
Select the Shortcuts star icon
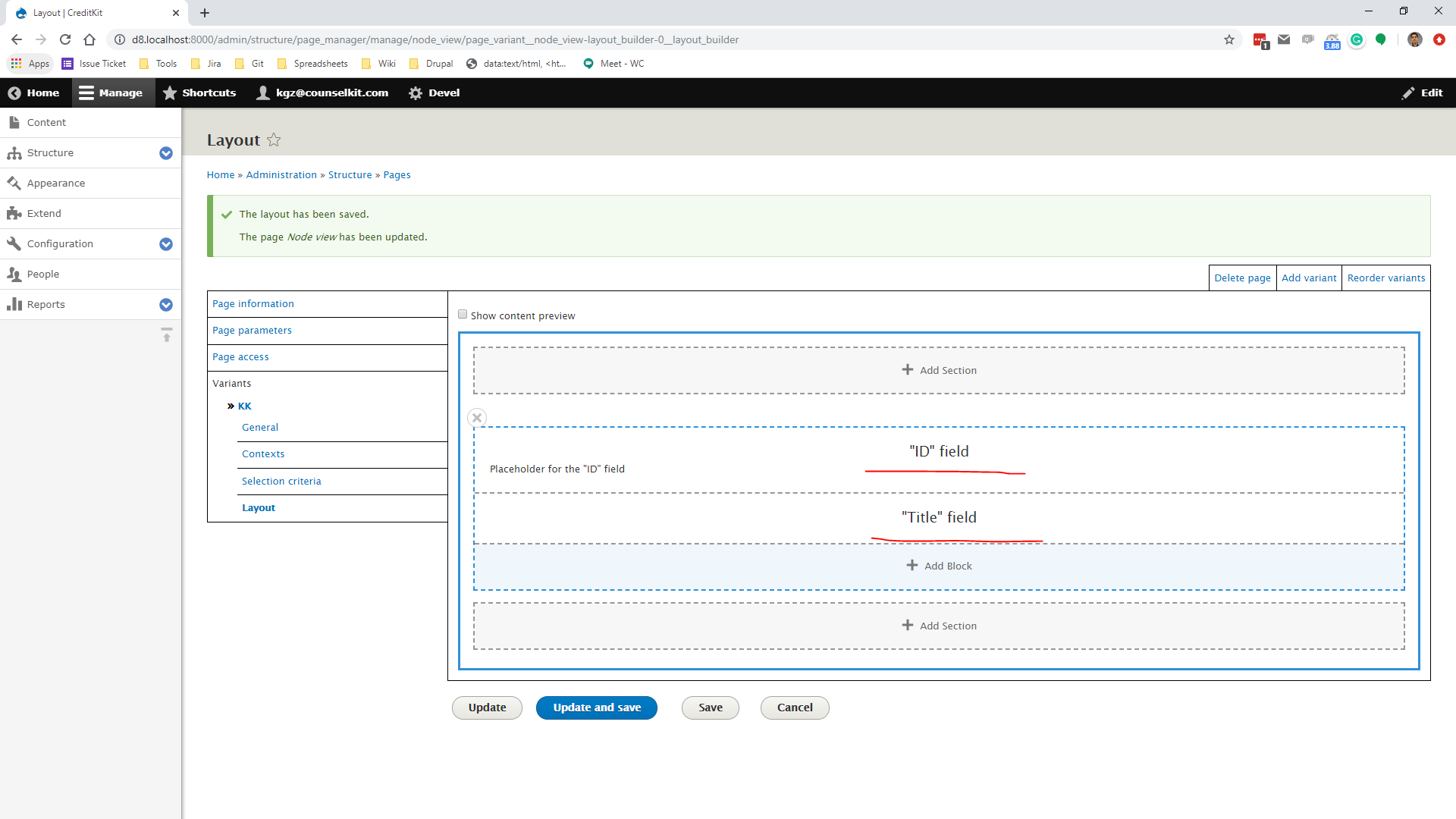pyautogui.click(x=170, y=93)
